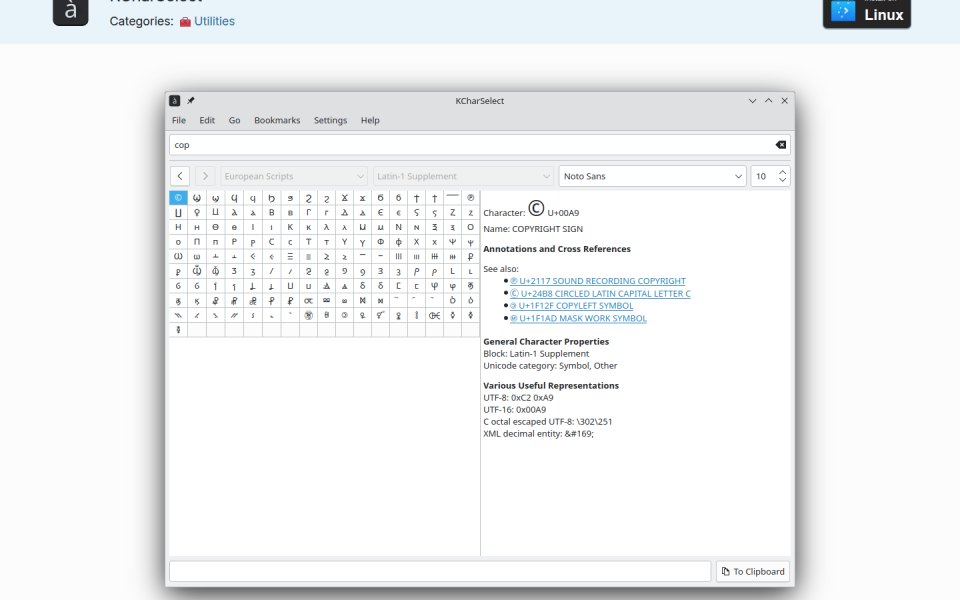The width and height of the screenshot is (960, 600).
Task: Open the Bookmarks menu
Action: tap(277, 121)
